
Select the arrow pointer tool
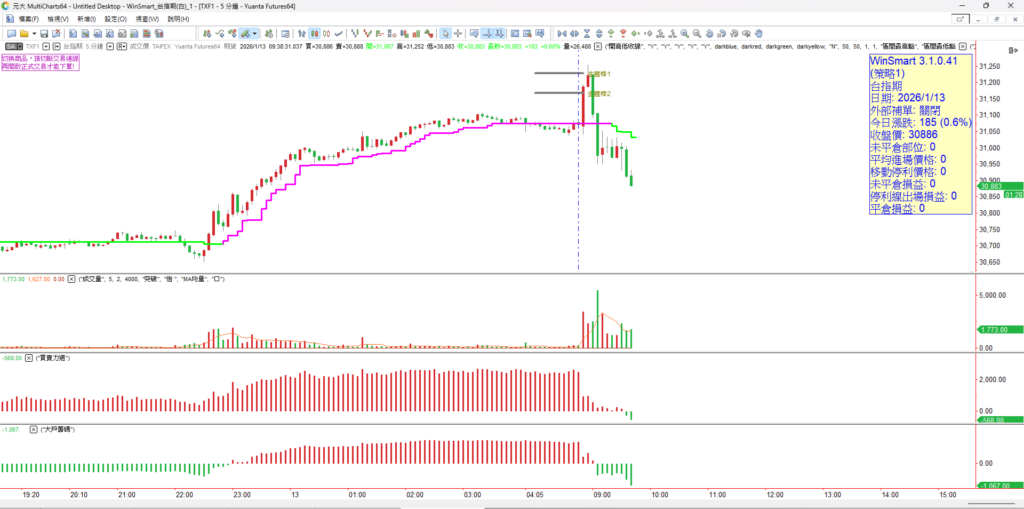point(446,33)
